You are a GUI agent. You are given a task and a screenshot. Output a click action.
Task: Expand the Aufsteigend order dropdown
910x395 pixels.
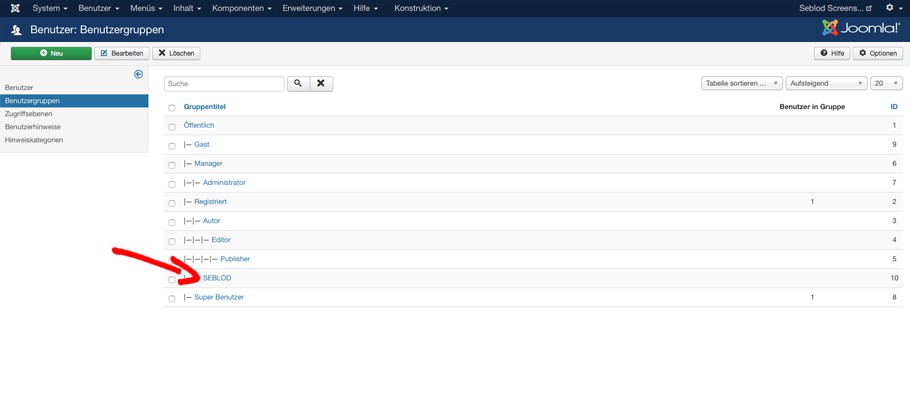coord(826,84)
